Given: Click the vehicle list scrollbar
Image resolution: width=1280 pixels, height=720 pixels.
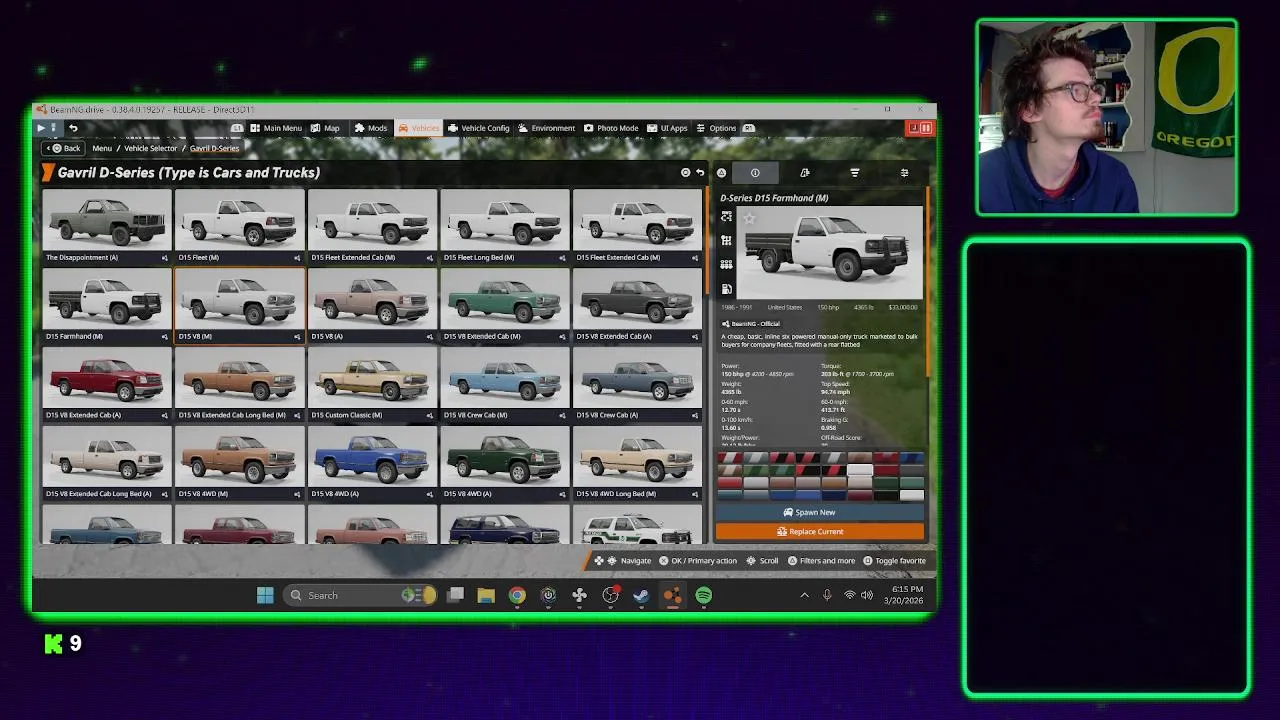Looking at the screenshot, I should [x=708, y=240].
